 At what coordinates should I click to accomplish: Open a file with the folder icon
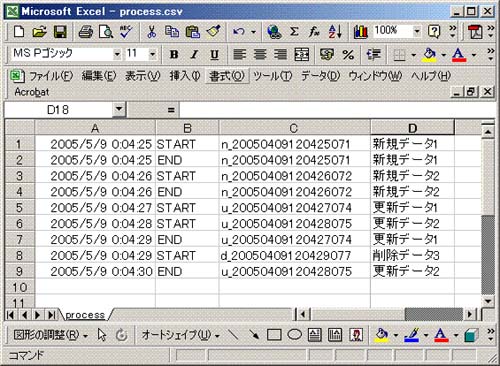[39, 32]
